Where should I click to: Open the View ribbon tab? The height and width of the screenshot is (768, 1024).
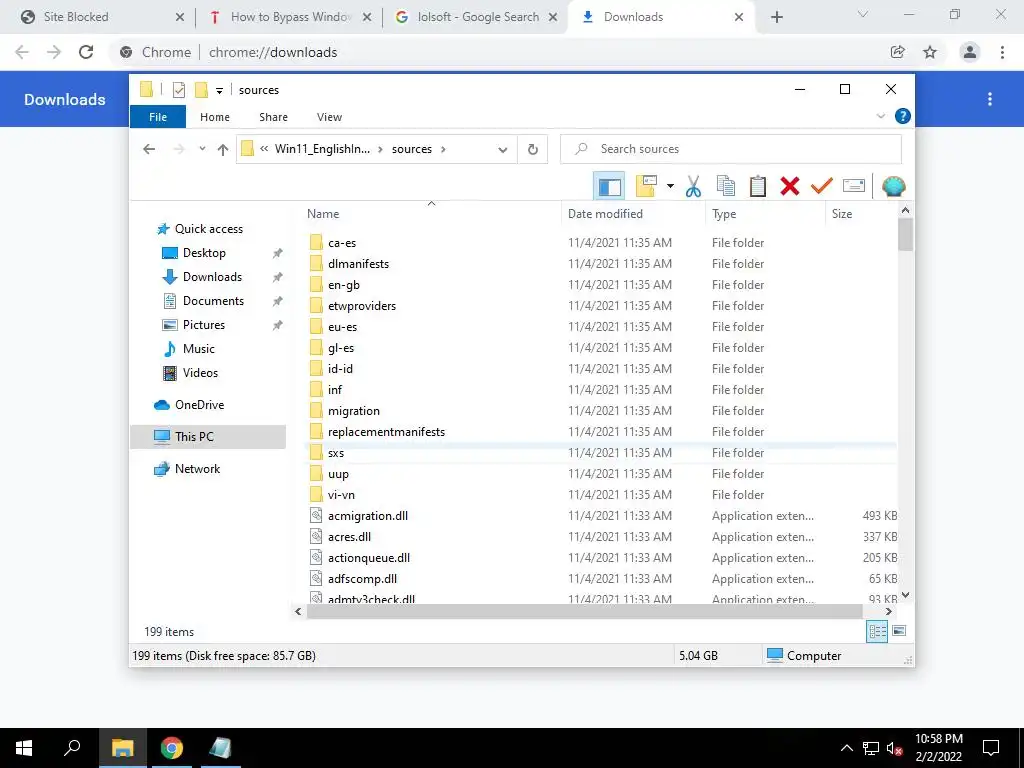[329, 117]
